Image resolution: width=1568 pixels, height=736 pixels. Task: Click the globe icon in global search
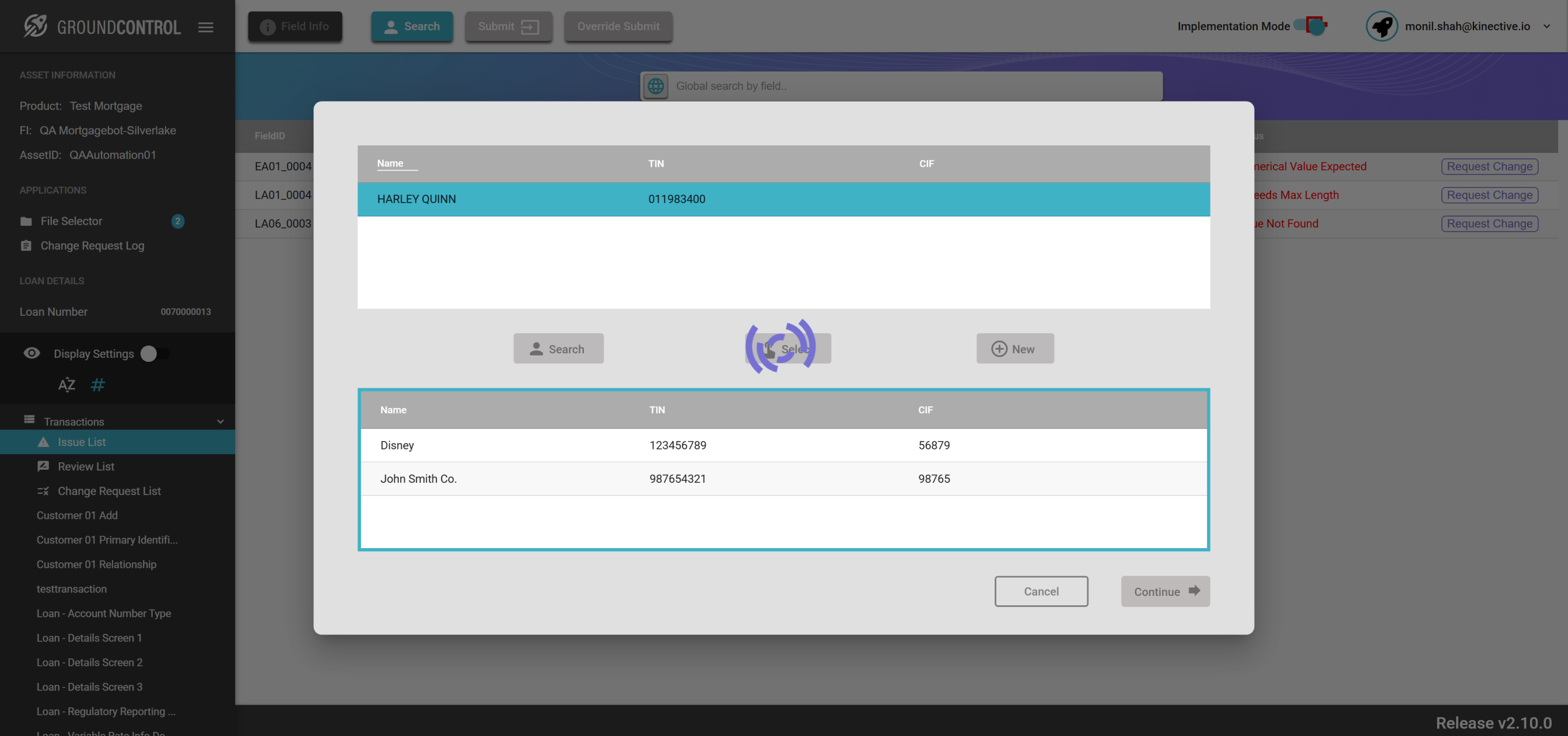[x=656, y=86]
